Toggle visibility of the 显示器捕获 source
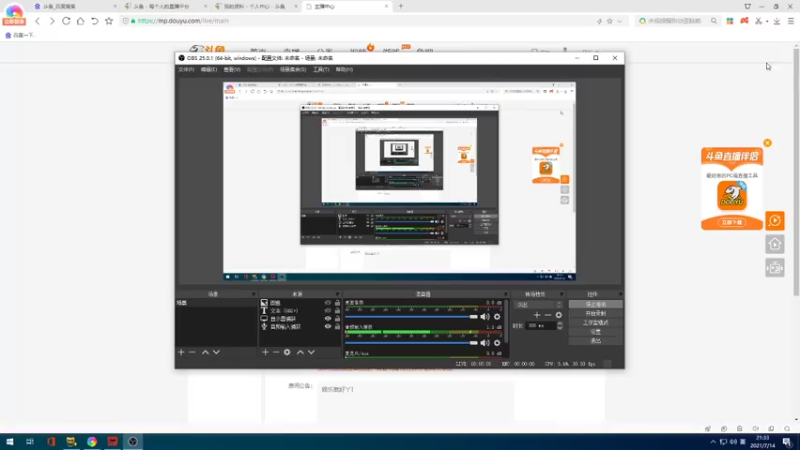The width and height of the screenshot is (800, 450). (x=328, y=318)
